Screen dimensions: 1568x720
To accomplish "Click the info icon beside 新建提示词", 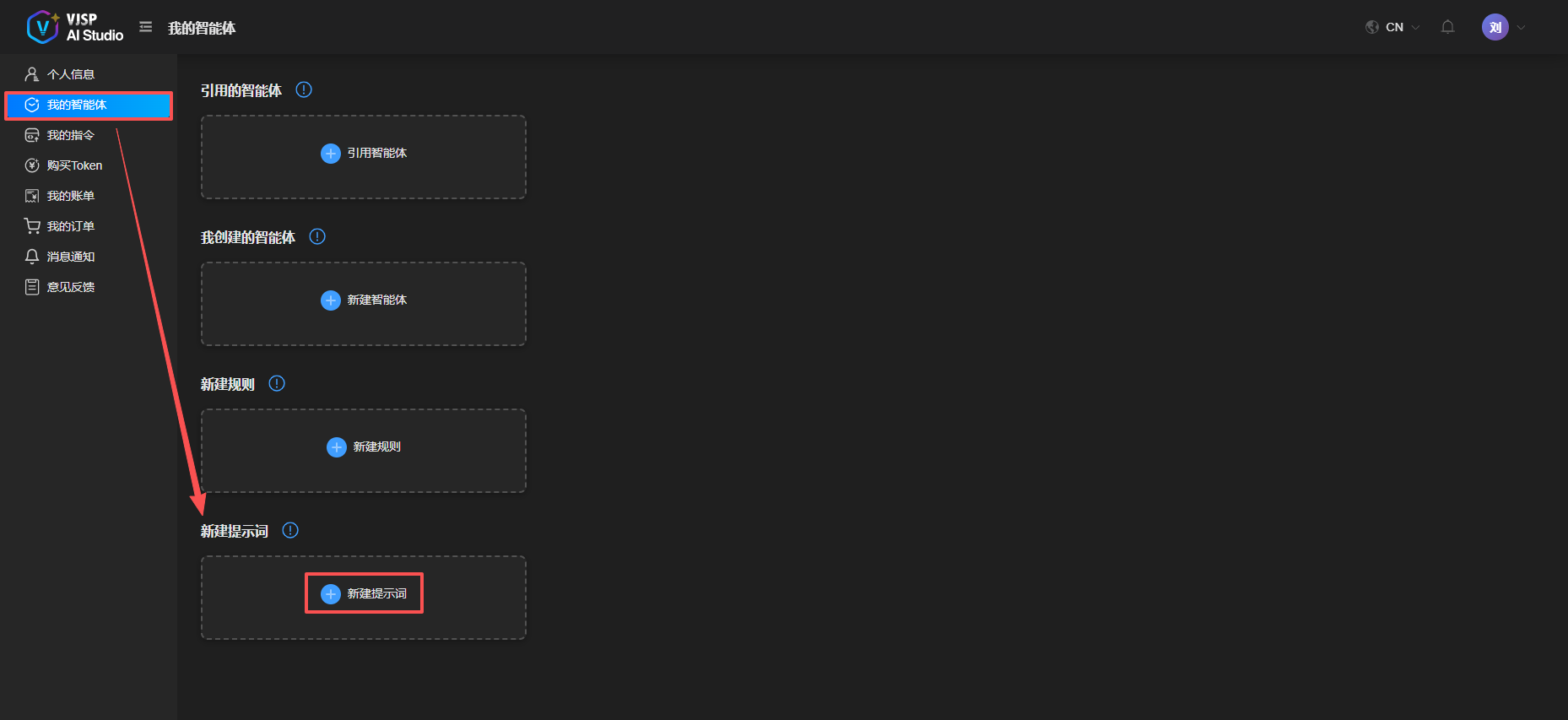I will pyautogui.click(x=290, y=530).
